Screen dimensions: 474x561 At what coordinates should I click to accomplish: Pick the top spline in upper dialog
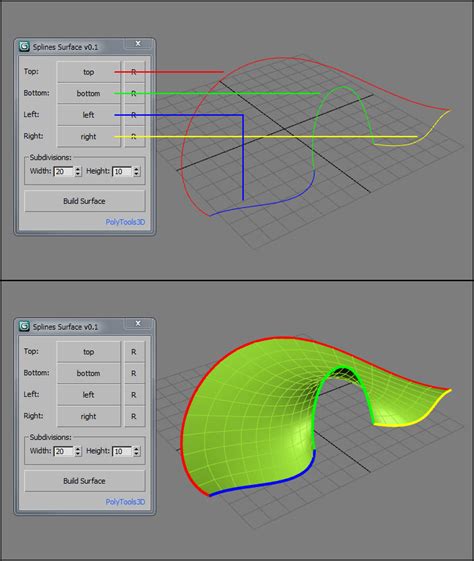point(88,72)
